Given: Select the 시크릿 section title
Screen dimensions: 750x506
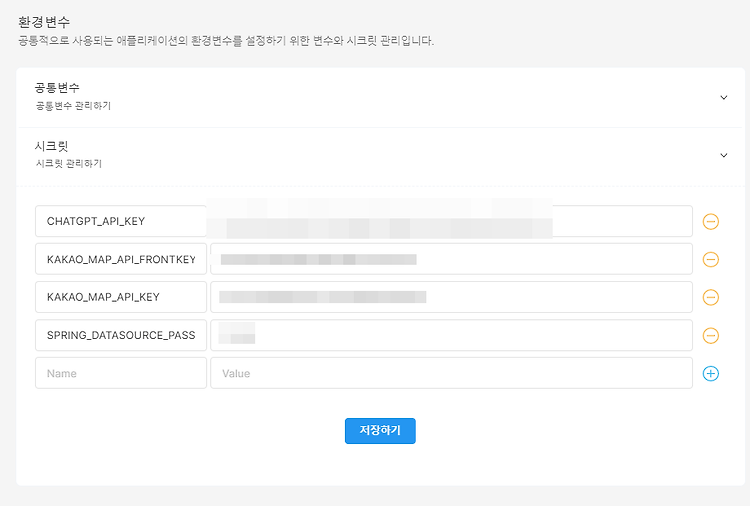Looking at the screenshot, I should pyautogui.click(x=52, y=146).
